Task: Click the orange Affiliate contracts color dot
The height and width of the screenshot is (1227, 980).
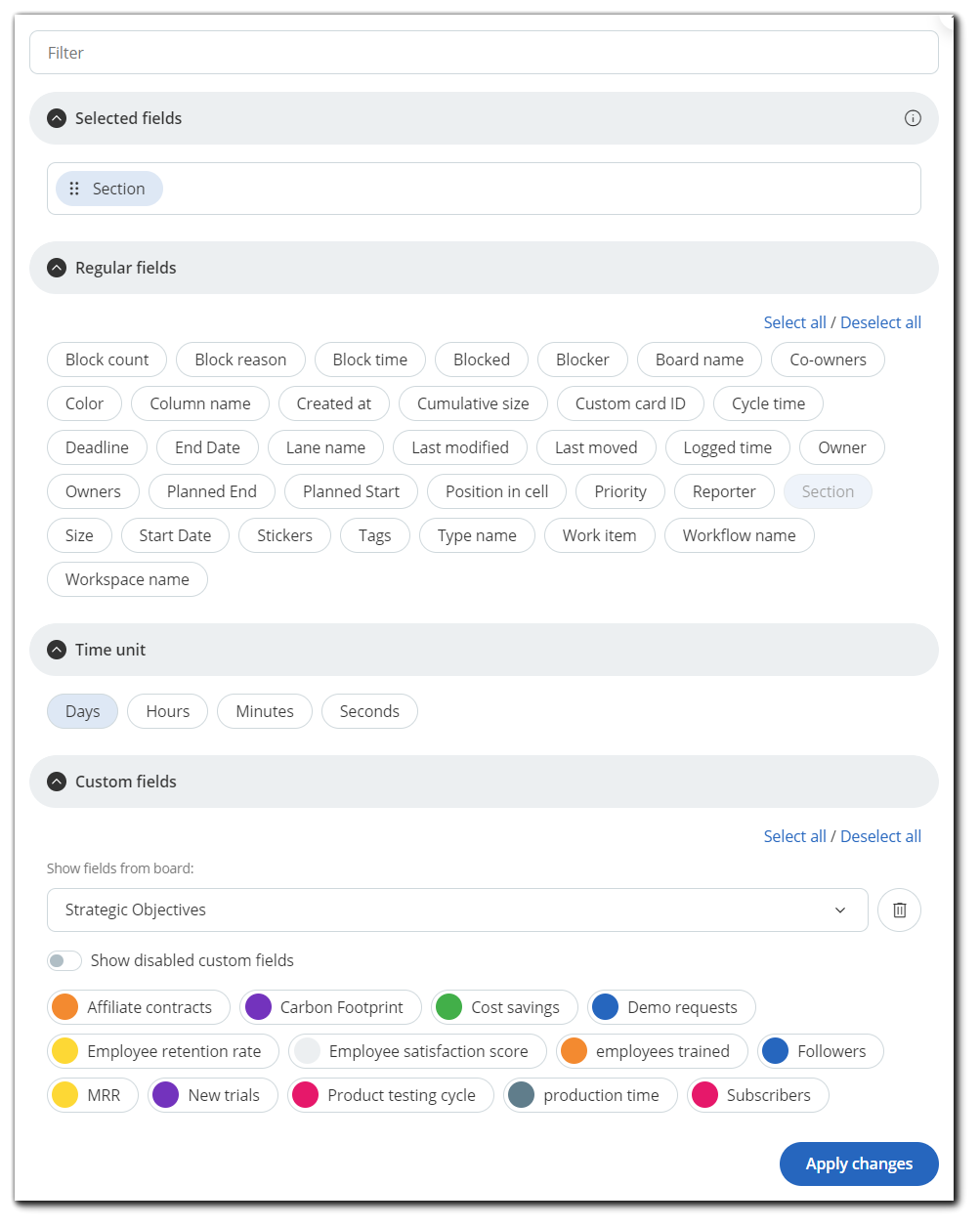Action: [64, 1007]
